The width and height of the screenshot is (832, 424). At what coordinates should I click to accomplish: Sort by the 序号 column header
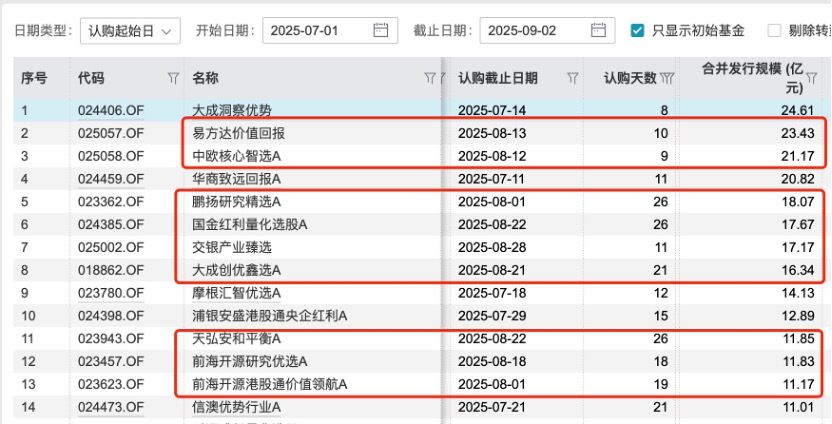(x=35, y=78)
